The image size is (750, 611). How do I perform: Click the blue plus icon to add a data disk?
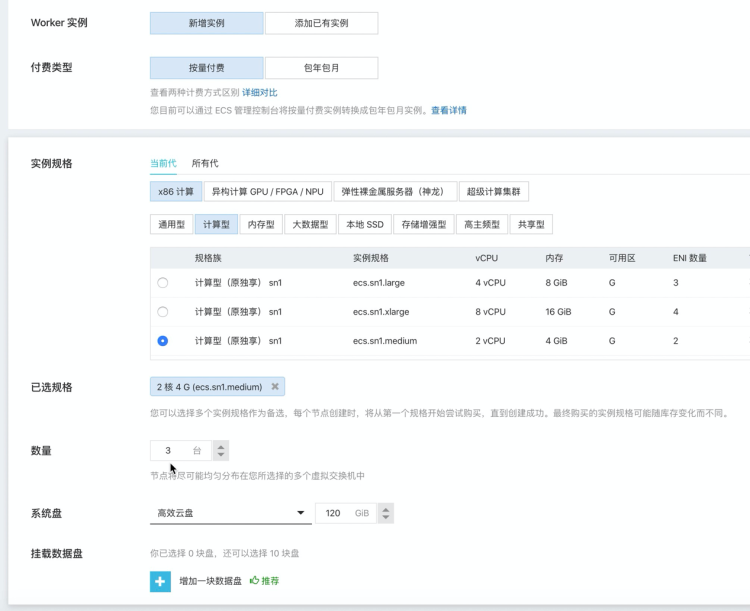pyautogui.click(x=160, y=581)
